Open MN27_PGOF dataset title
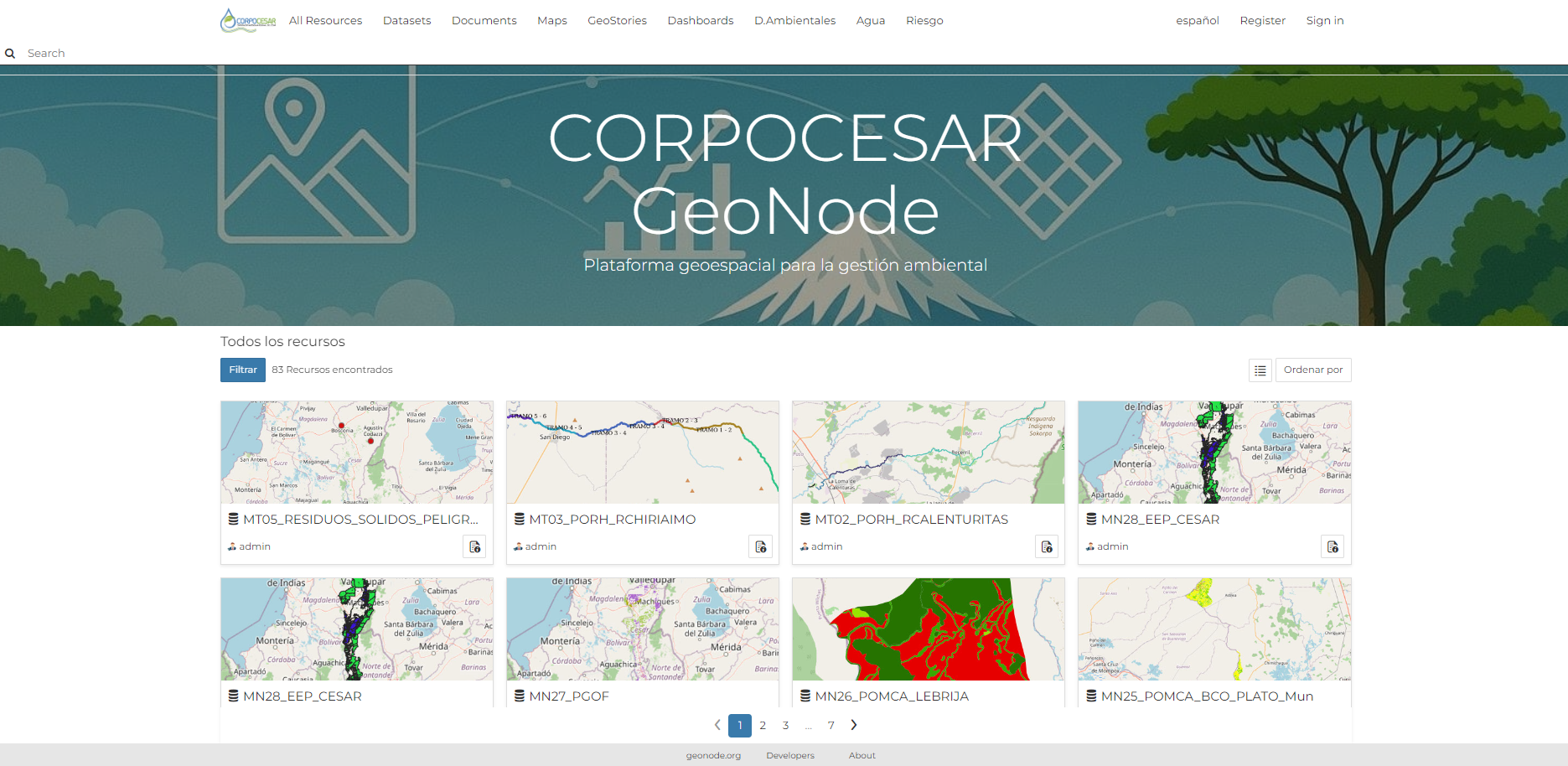Viewport: 1568px width, 766px height. tap(568, 696)
